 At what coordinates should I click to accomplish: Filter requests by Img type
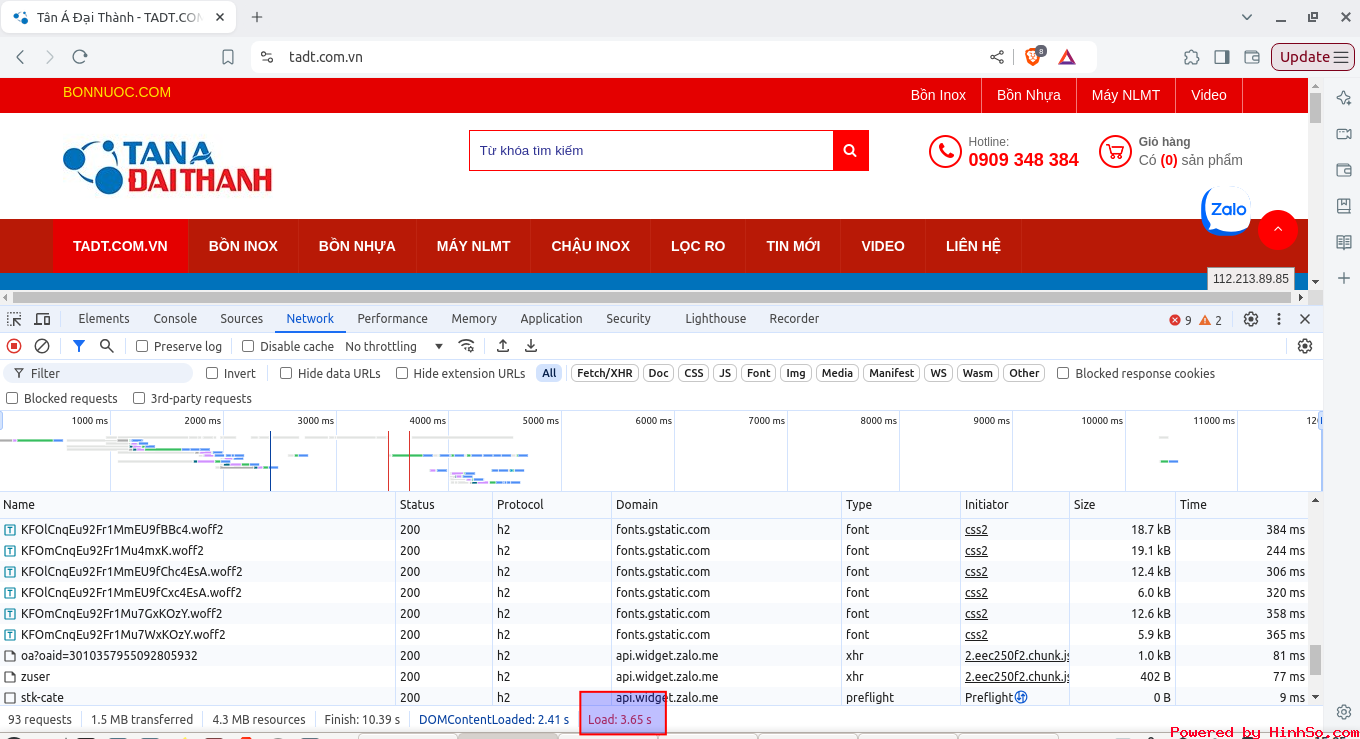pyautogui.click(x=796, y=373)
